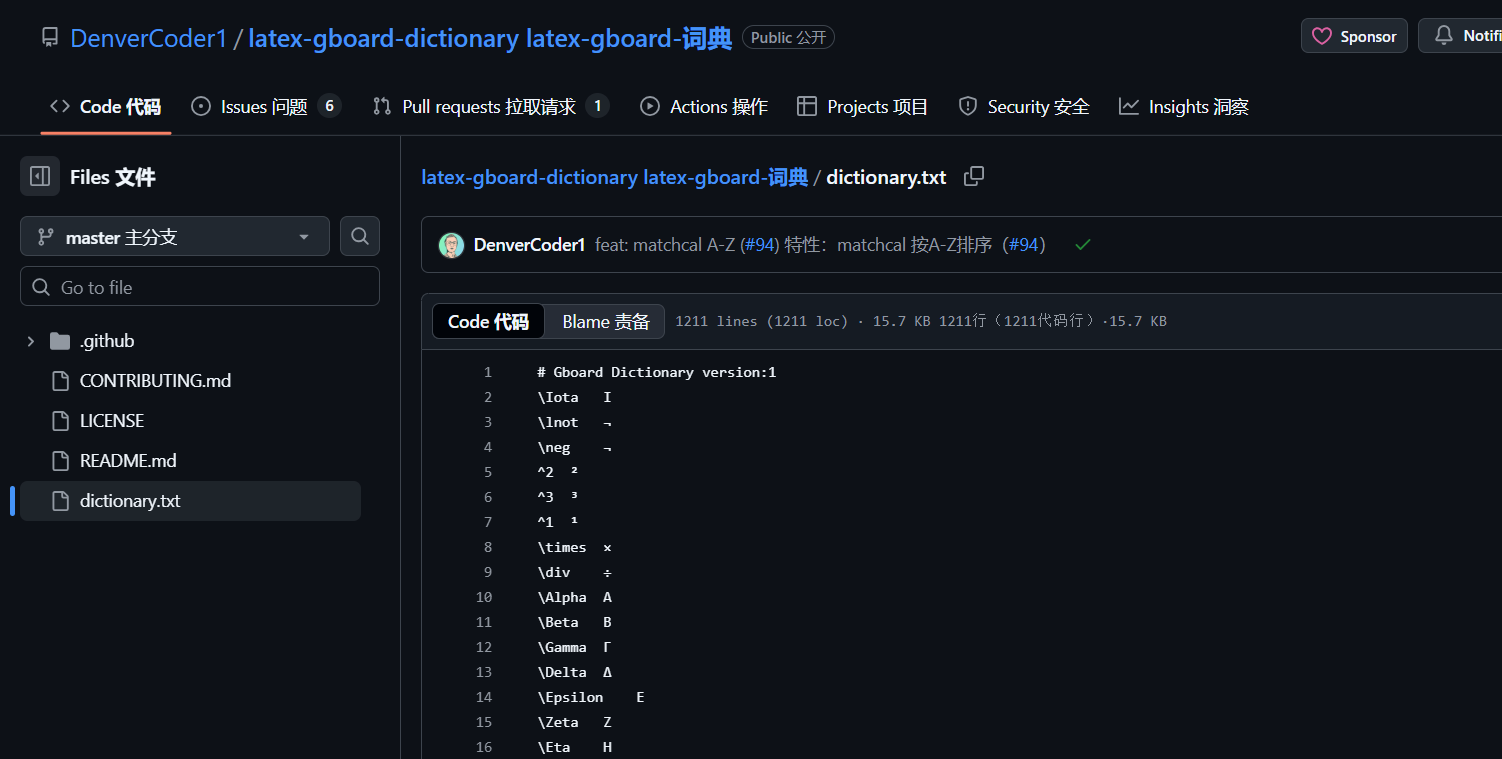Expand the .github folder chevron
The width and height of the screenshot is (1502, 759).
[31, 341]
